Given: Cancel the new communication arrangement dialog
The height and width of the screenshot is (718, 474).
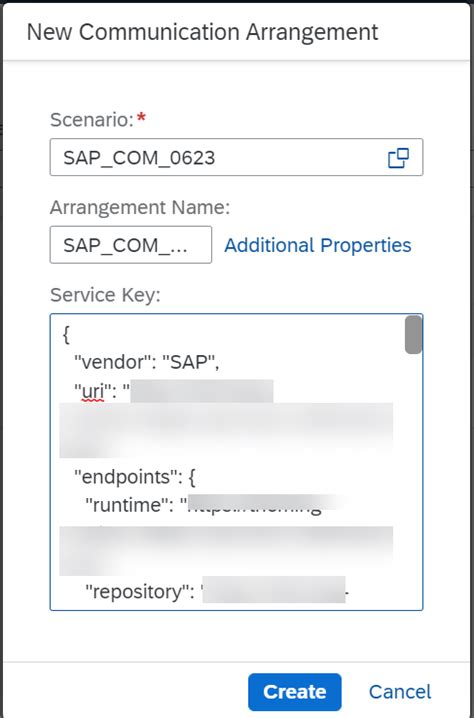Looking at the screenshot, I should tap(400, 691).
